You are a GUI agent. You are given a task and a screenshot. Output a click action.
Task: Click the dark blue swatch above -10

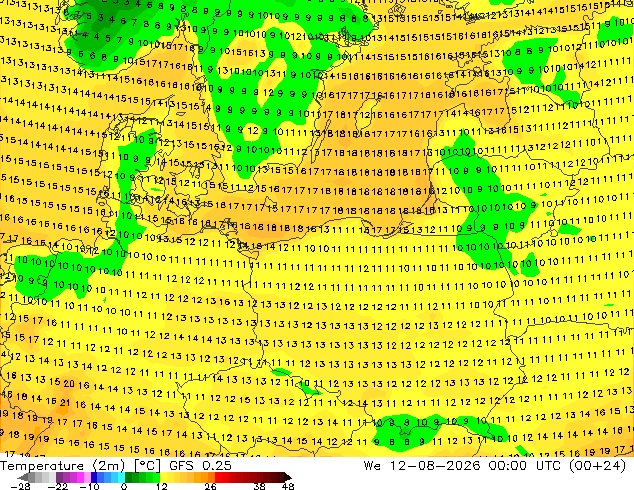point(94,477)
